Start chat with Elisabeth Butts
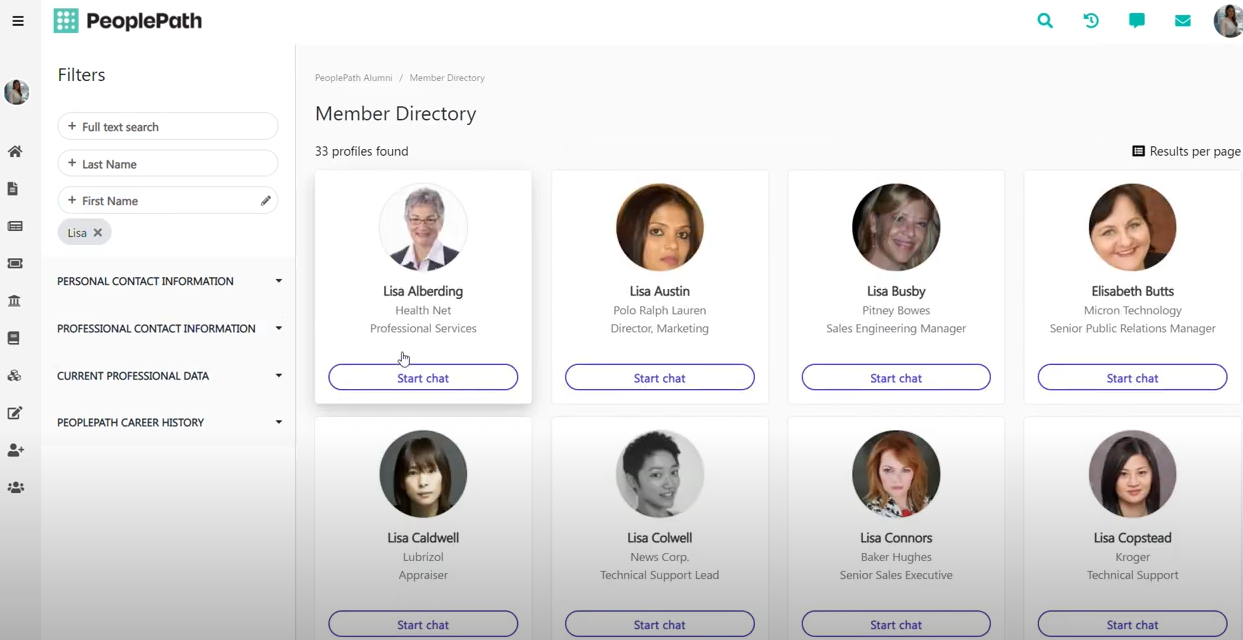 click(x=1131, y=377)
